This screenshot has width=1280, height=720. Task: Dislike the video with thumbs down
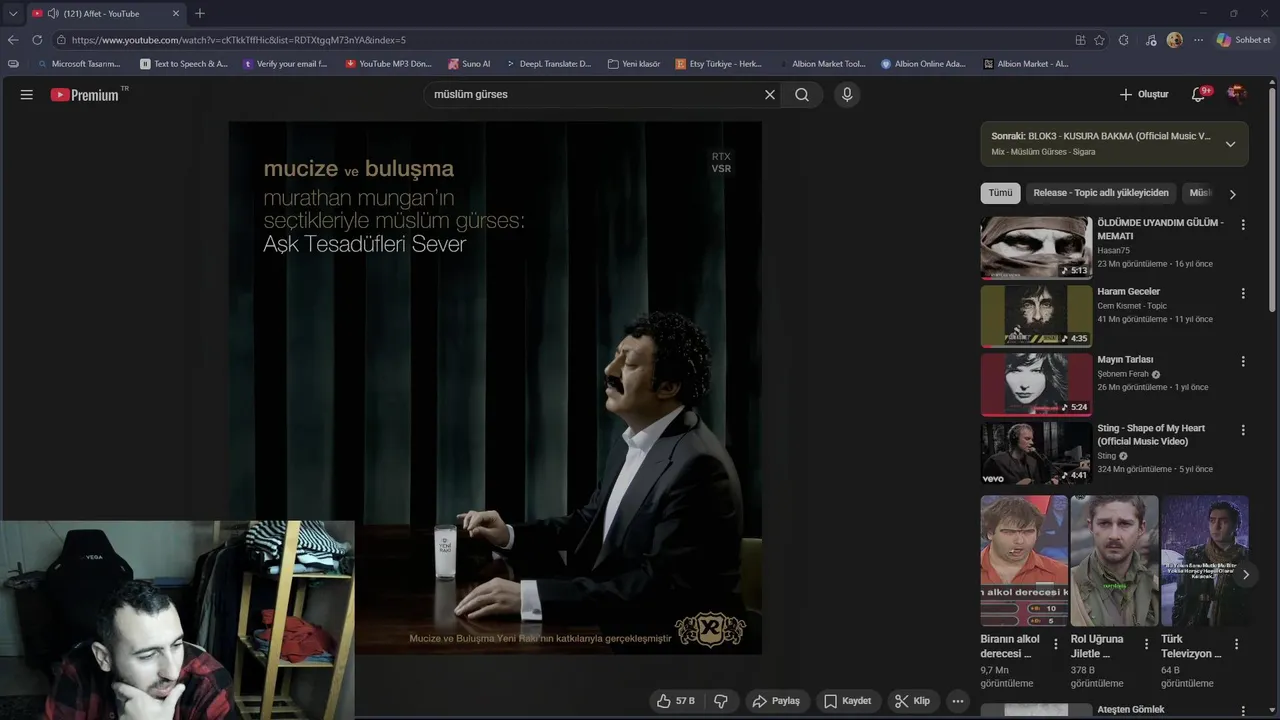(x=721, y=701)
